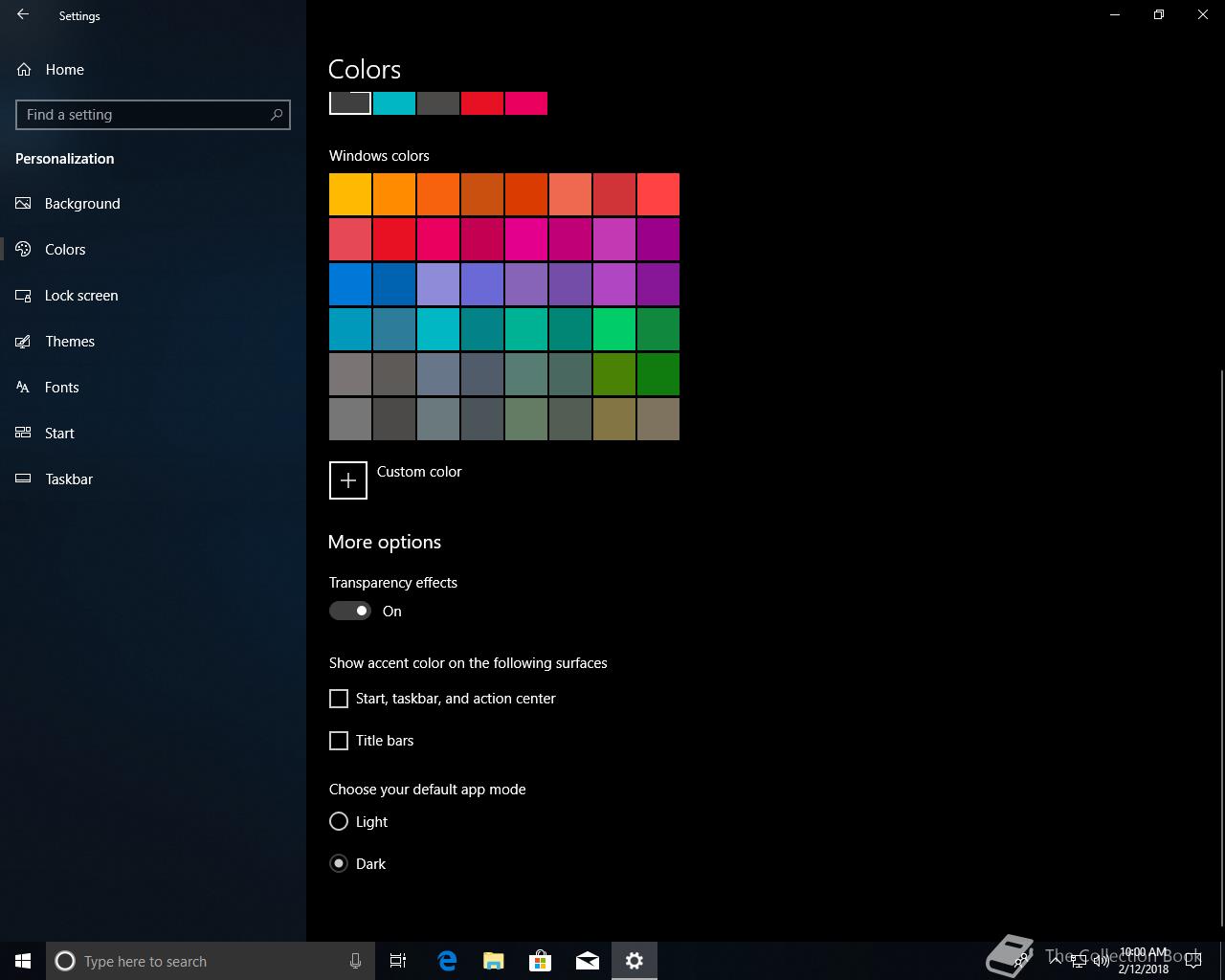Click the Custom color label
1225x980 pixels.
[419, 472]
